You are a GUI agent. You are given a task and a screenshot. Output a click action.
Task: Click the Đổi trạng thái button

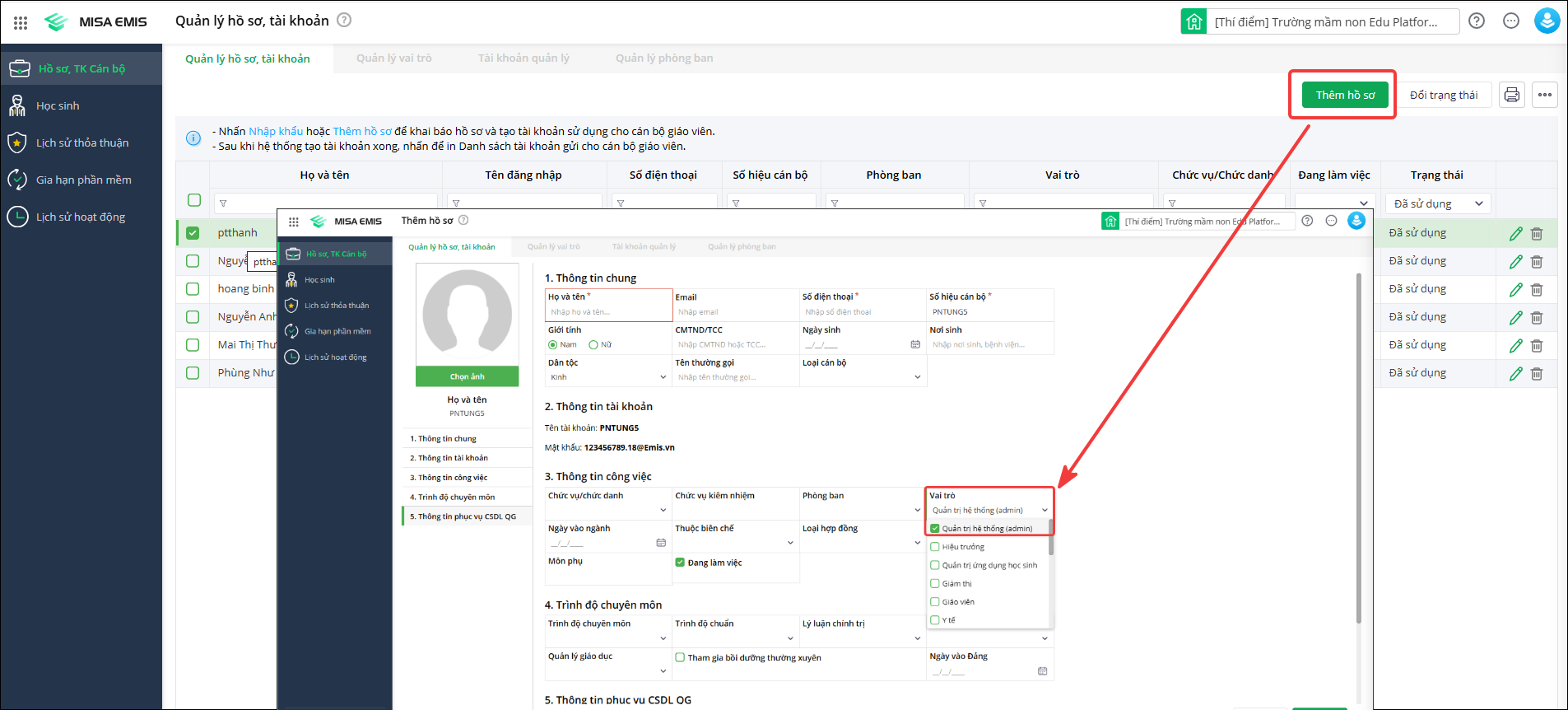[1444, 95]
